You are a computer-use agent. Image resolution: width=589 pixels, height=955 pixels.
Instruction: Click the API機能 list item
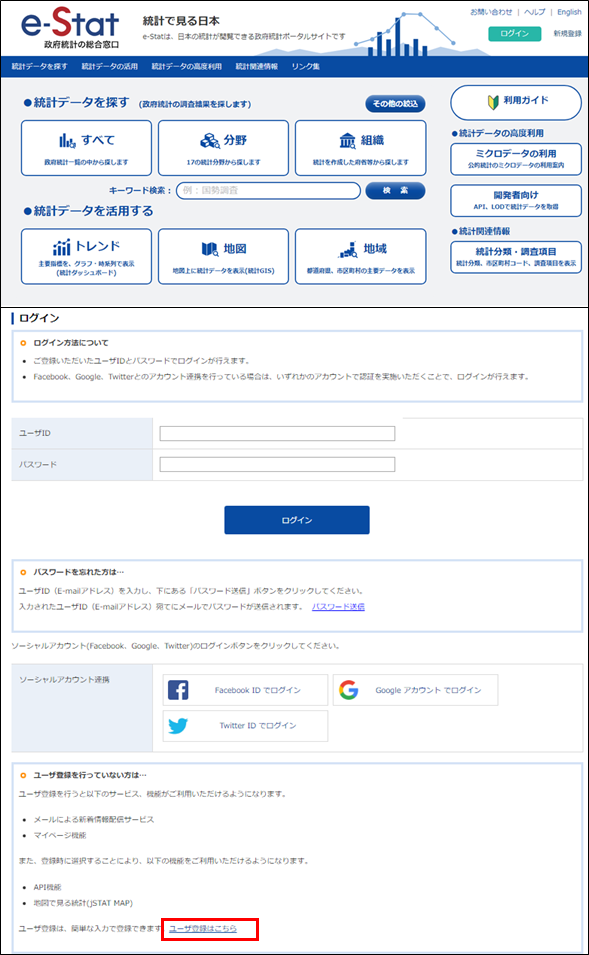tap(48, 887)
